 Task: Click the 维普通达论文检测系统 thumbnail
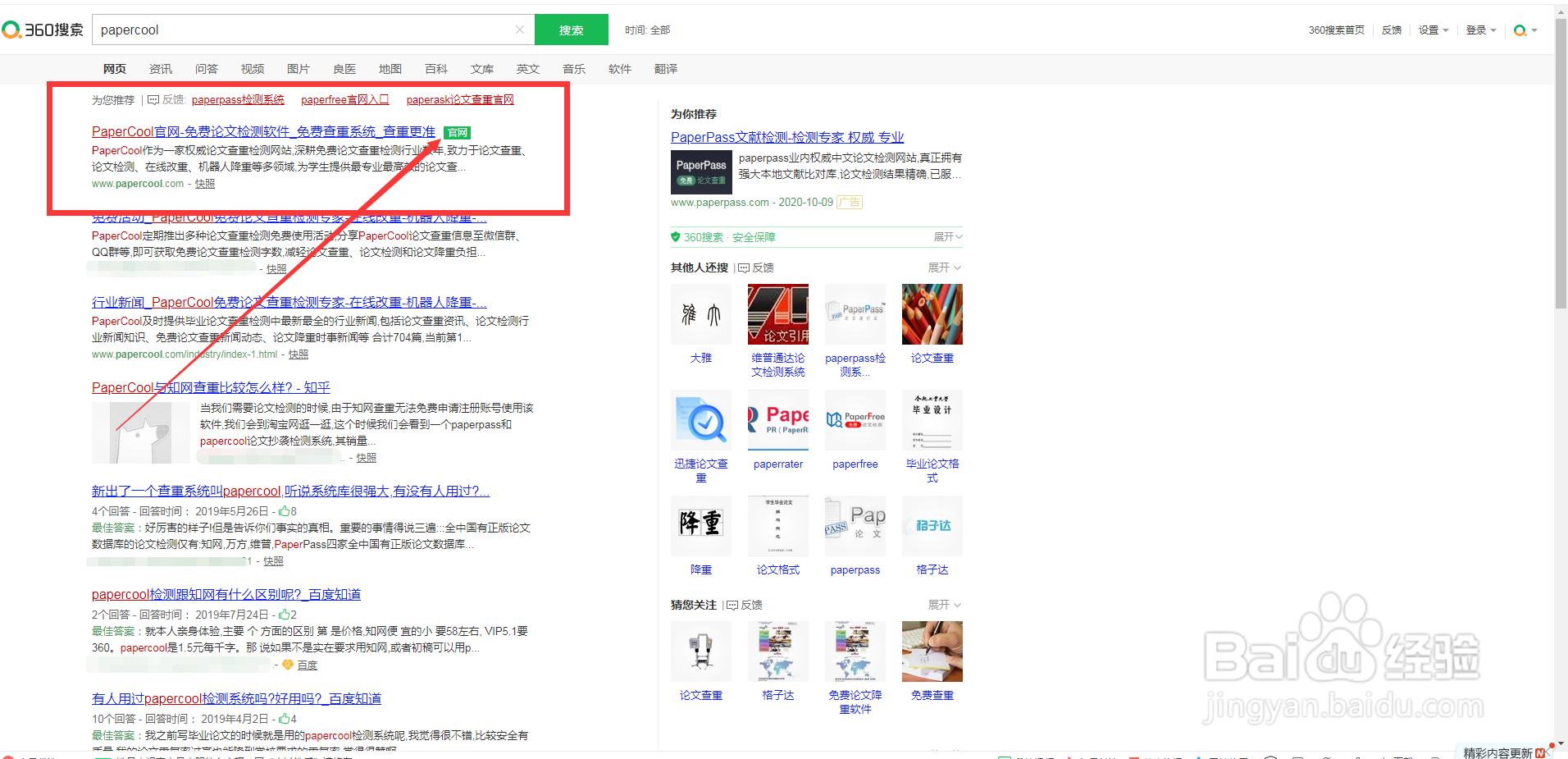coord(778,314)
